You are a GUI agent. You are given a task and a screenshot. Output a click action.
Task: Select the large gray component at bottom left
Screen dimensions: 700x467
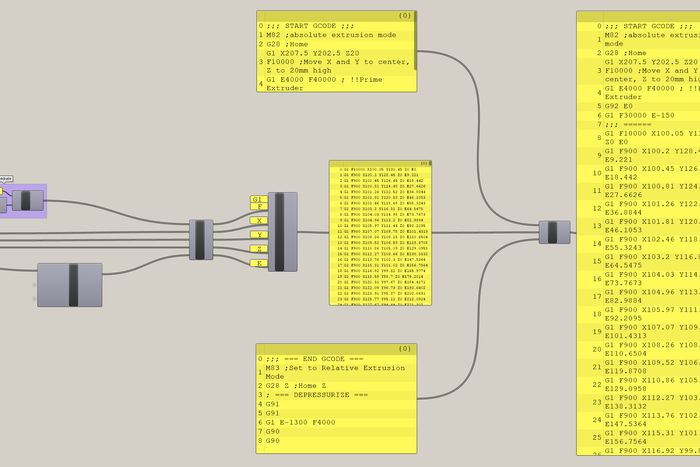[x=69, y=285]
